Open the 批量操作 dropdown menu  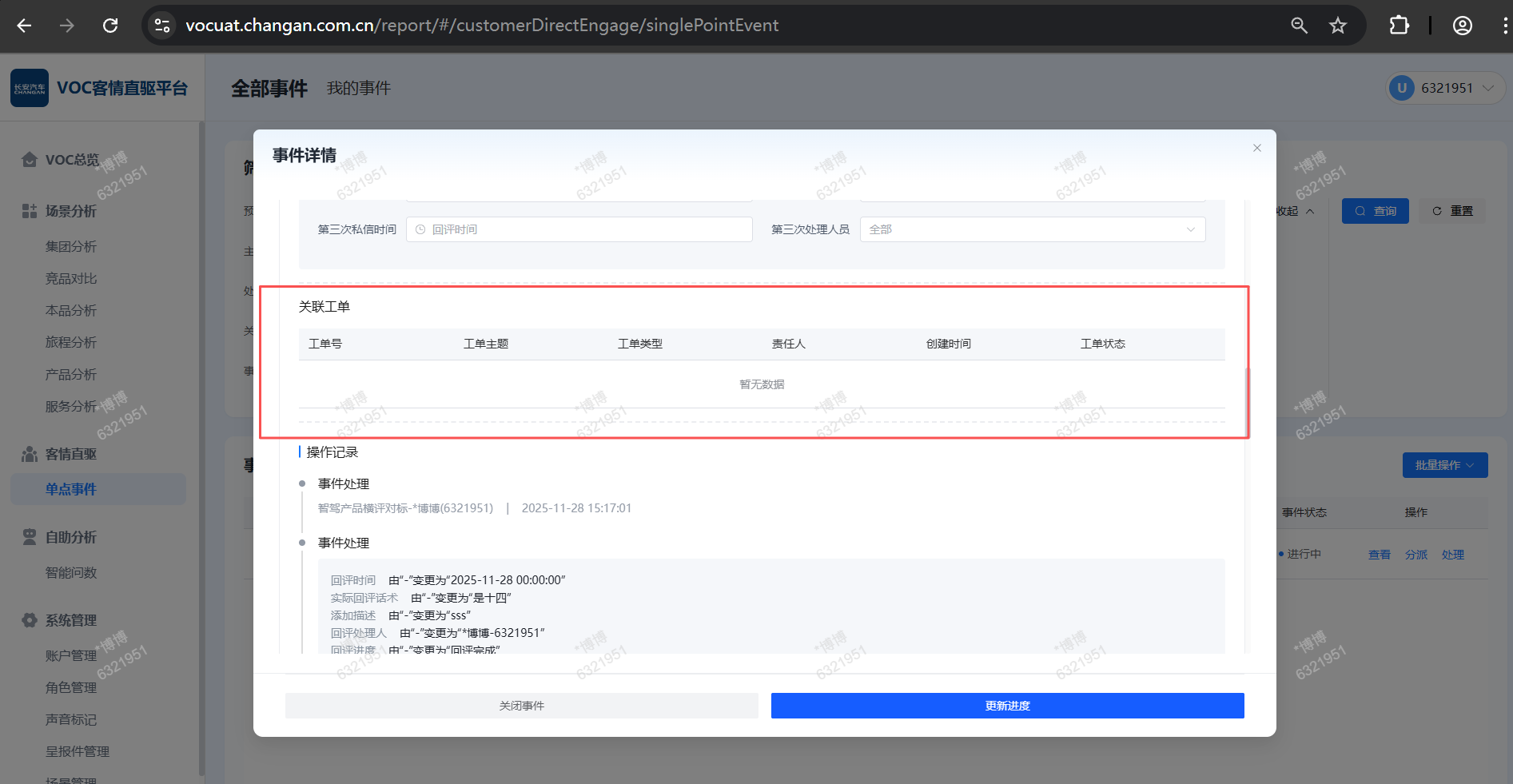coord(1444,465)
